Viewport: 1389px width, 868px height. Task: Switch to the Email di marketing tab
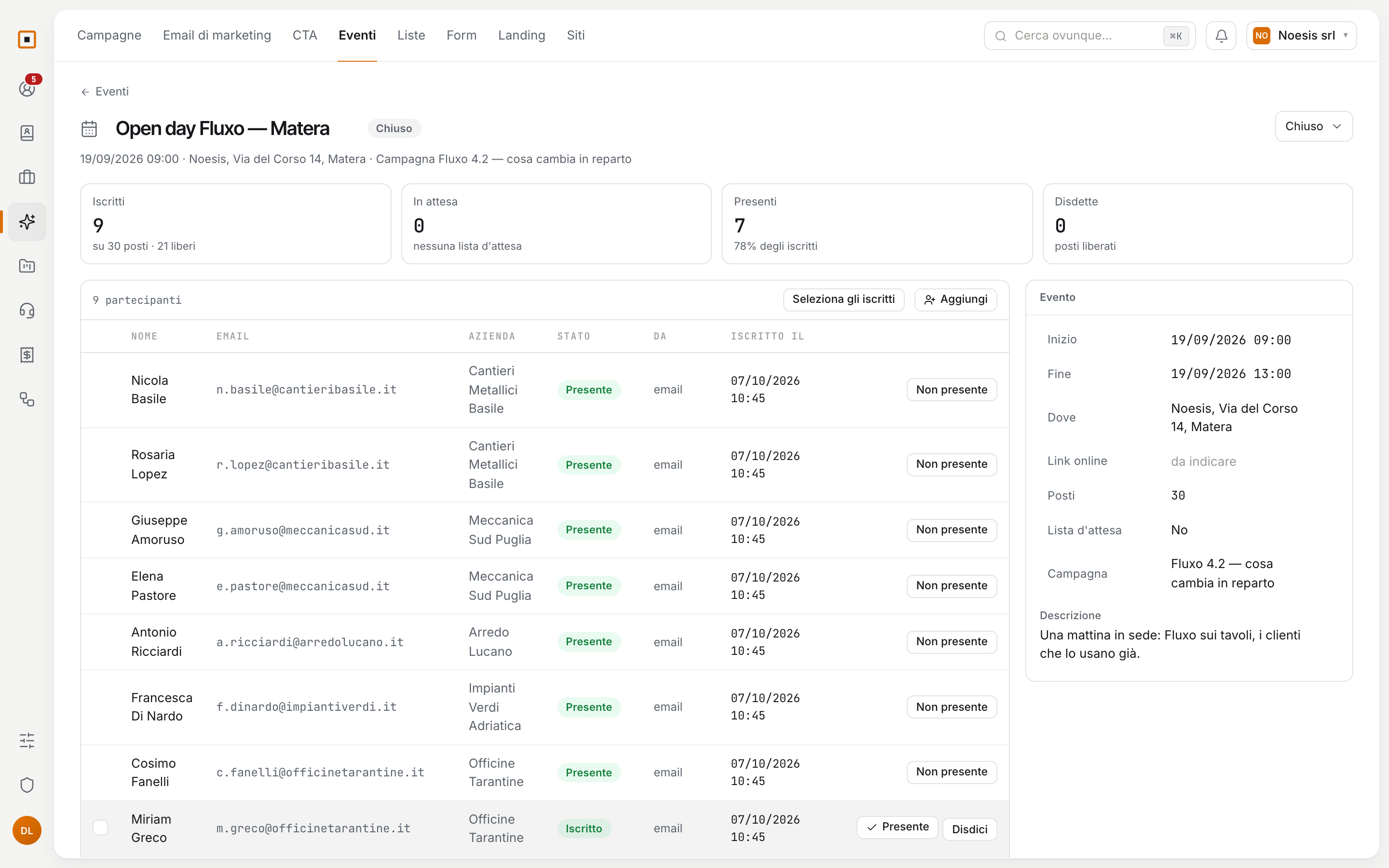click(x=217, y=36)
